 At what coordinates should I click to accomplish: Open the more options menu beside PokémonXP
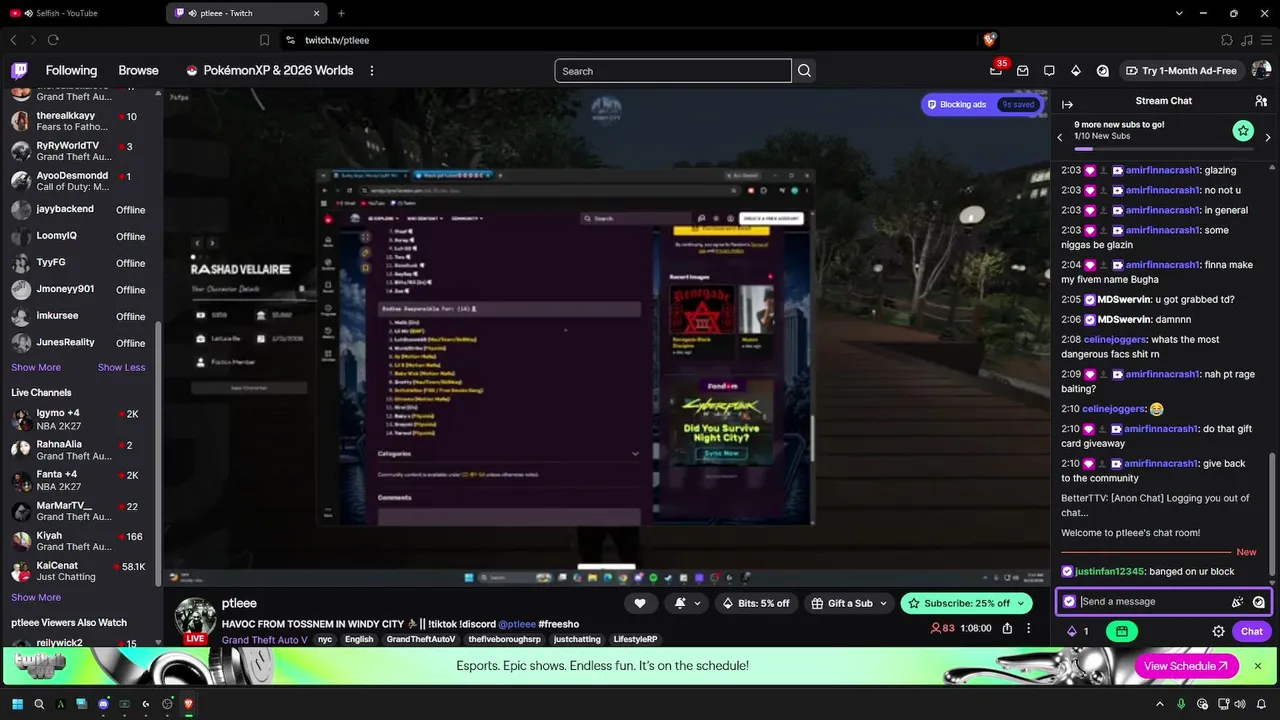click(372, 71)
